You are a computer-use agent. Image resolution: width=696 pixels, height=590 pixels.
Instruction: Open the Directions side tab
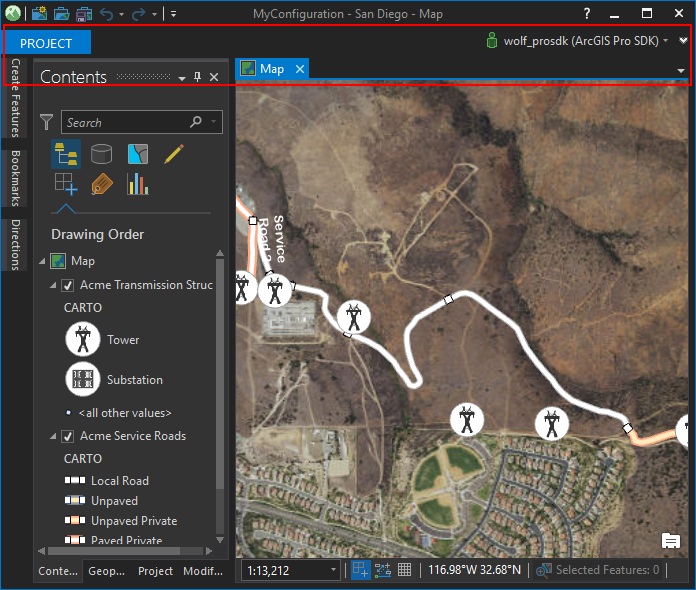15,245
